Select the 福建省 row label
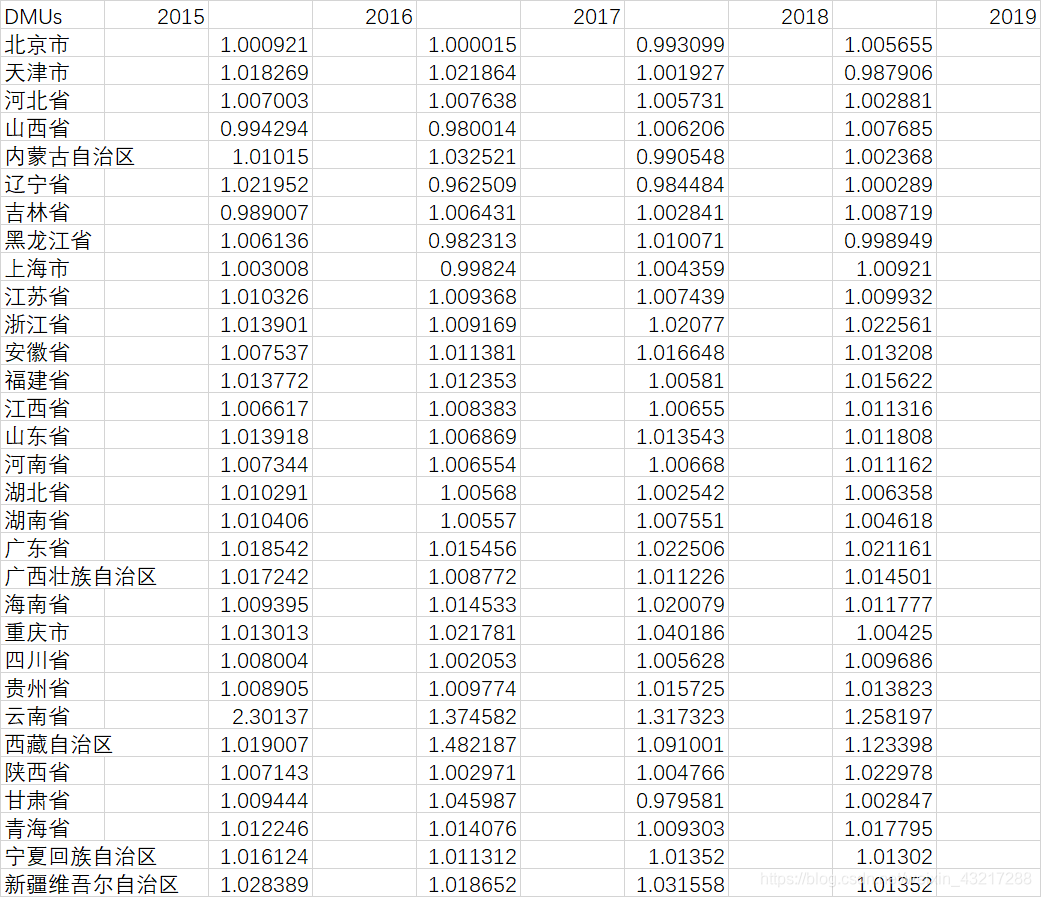1041x897 pixels. tap(52, 379)
